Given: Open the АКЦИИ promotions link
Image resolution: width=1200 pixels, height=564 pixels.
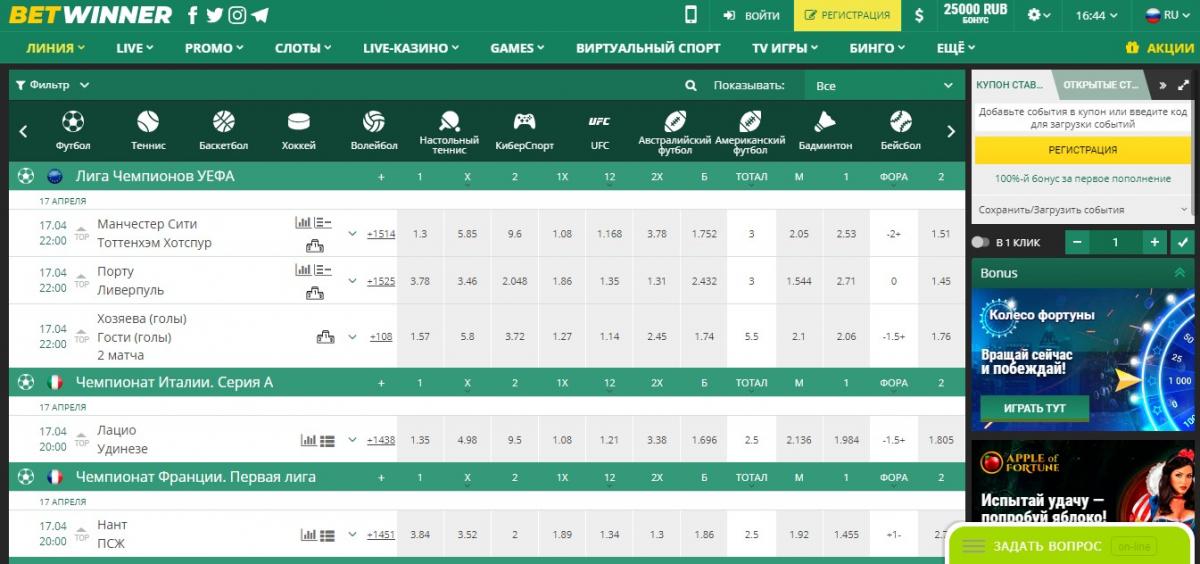Looking at the screenshot, I should click(x=1160, y=47).
